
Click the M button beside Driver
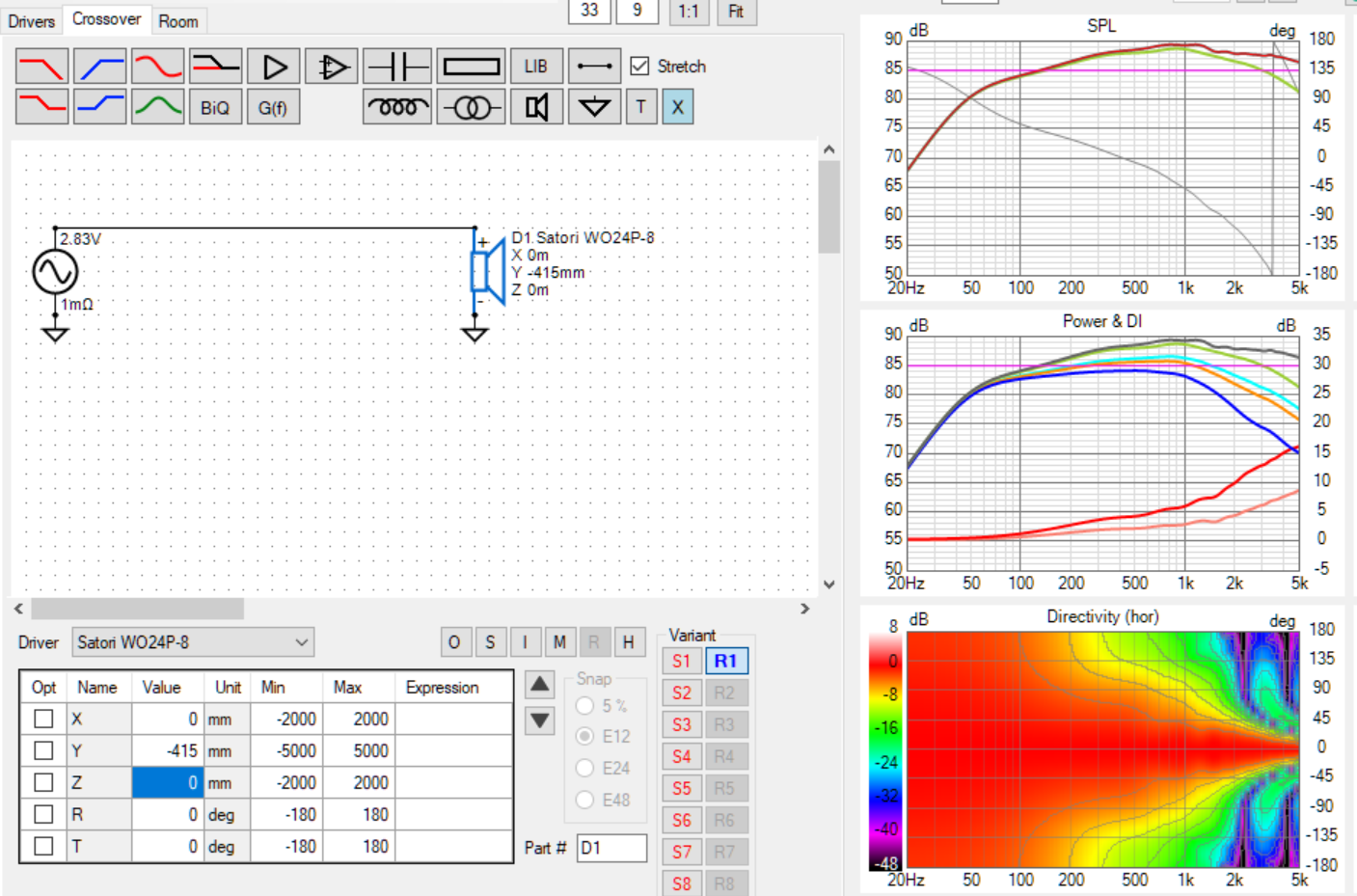[x=559, y=642]
